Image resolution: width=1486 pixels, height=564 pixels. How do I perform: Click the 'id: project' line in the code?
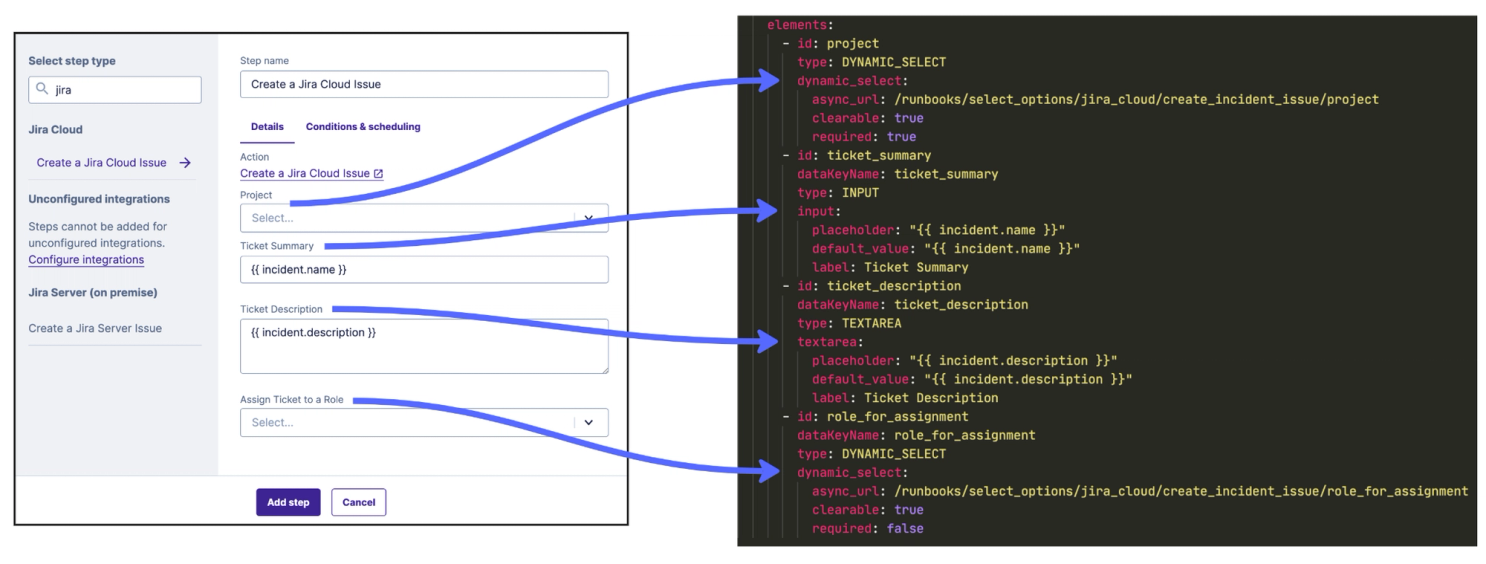point(830,43)
